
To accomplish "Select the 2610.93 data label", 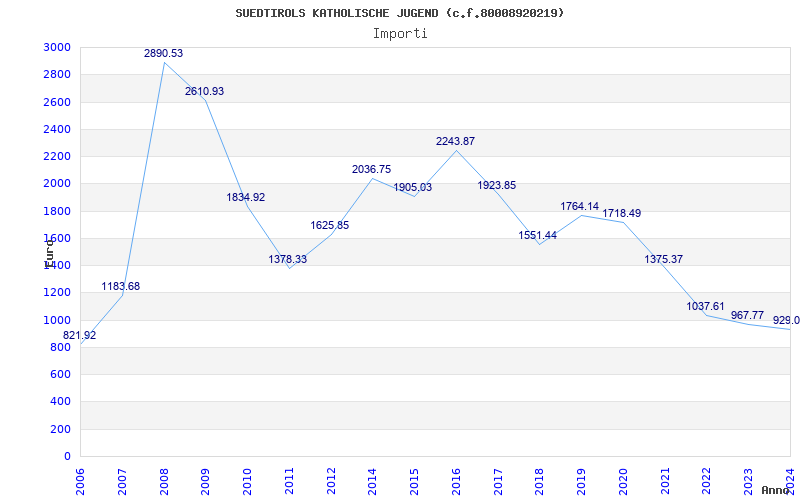I will tap(205, 91).
